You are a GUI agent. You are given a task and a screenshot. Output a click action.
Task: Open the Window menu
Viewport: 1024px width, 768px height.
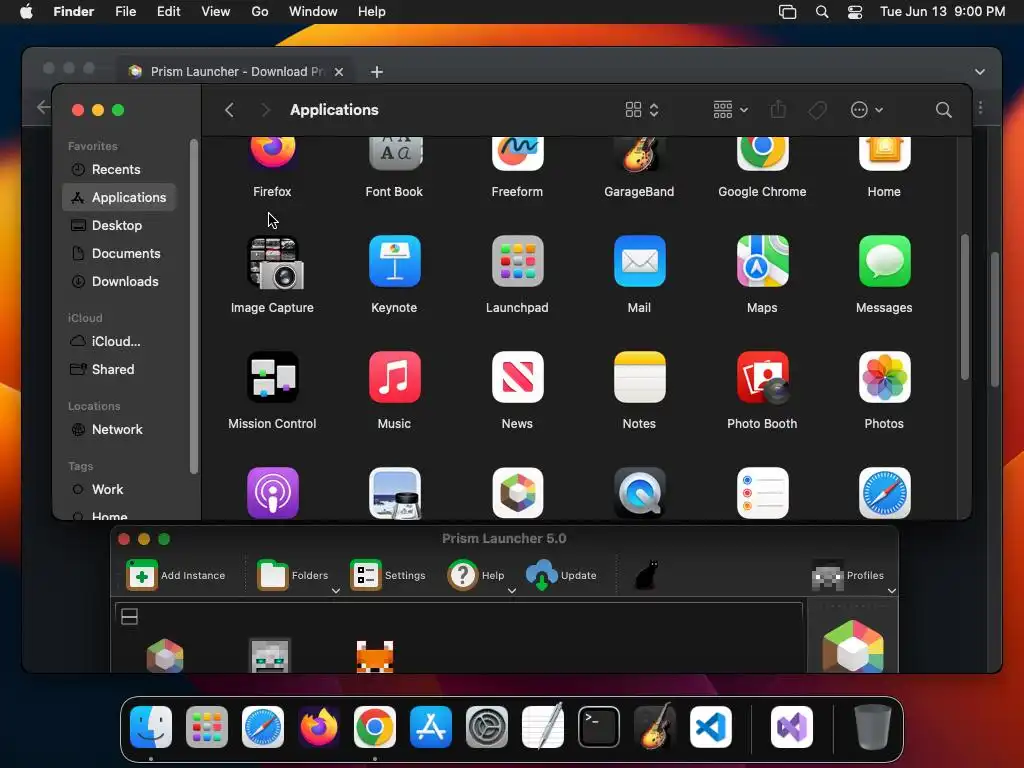click(x=313, y=12)
